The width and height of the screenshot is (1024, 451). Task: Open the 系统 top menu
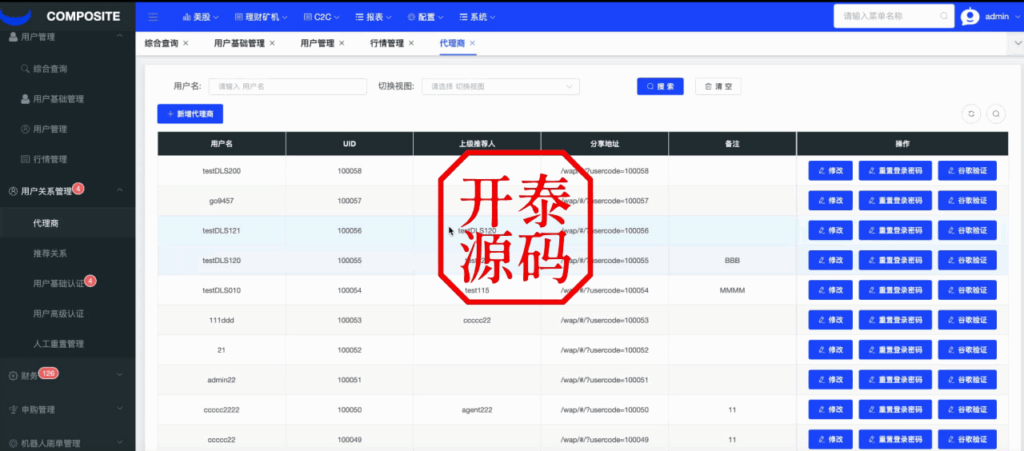[477, 17]
